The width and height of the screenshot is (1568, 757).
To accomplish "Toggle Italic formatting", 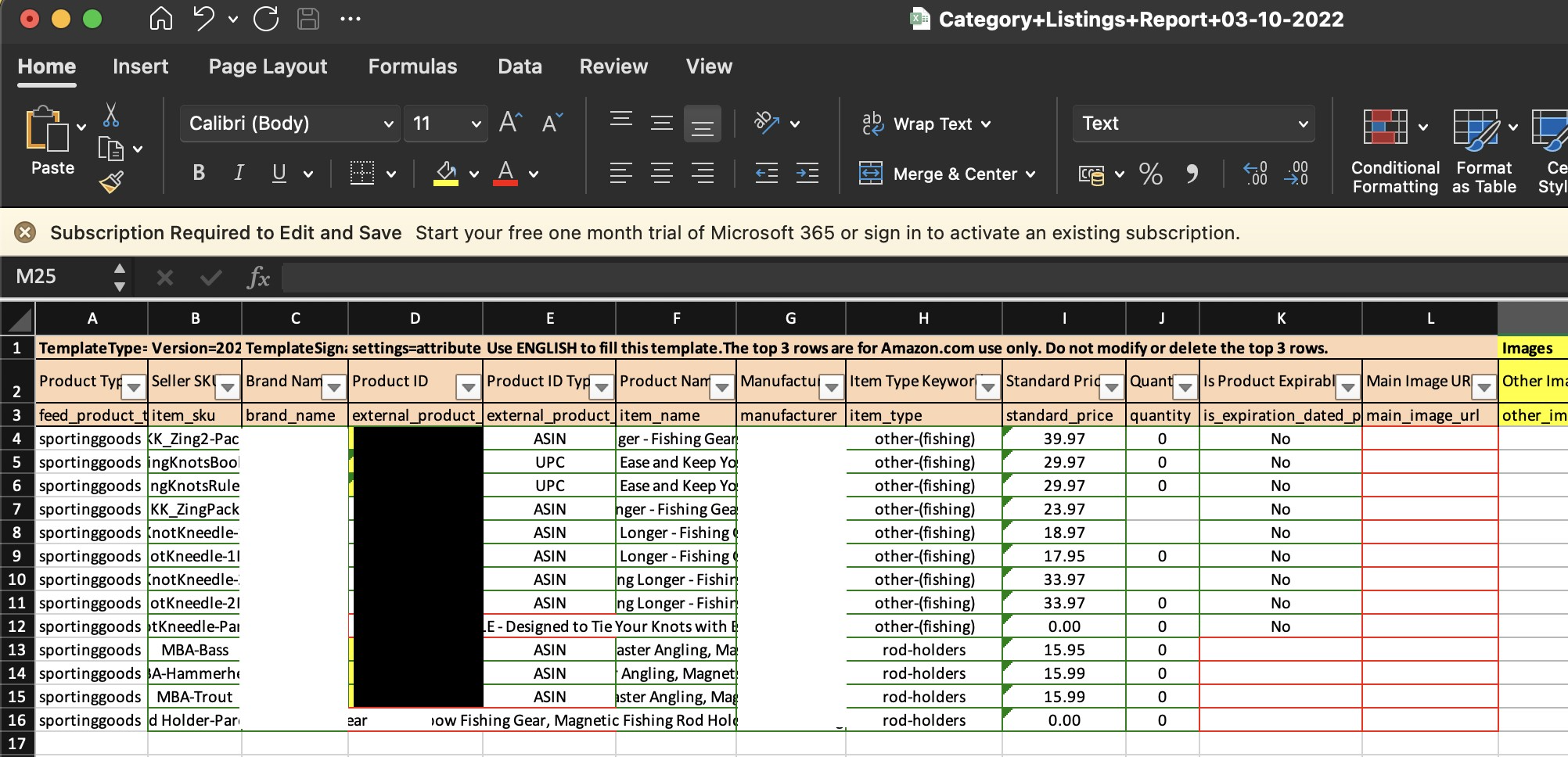I will click(x=239, y=173).
